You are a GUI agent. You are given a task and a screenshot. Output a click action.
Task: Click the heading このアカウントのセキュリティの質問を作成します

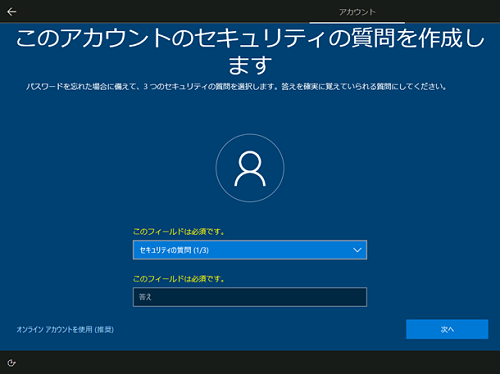coord(250,51)
